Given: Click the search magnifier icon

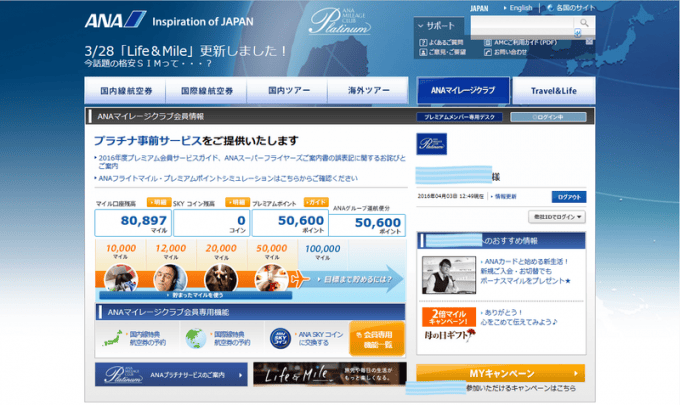Looking at the screenshot, I should (584, 23).
